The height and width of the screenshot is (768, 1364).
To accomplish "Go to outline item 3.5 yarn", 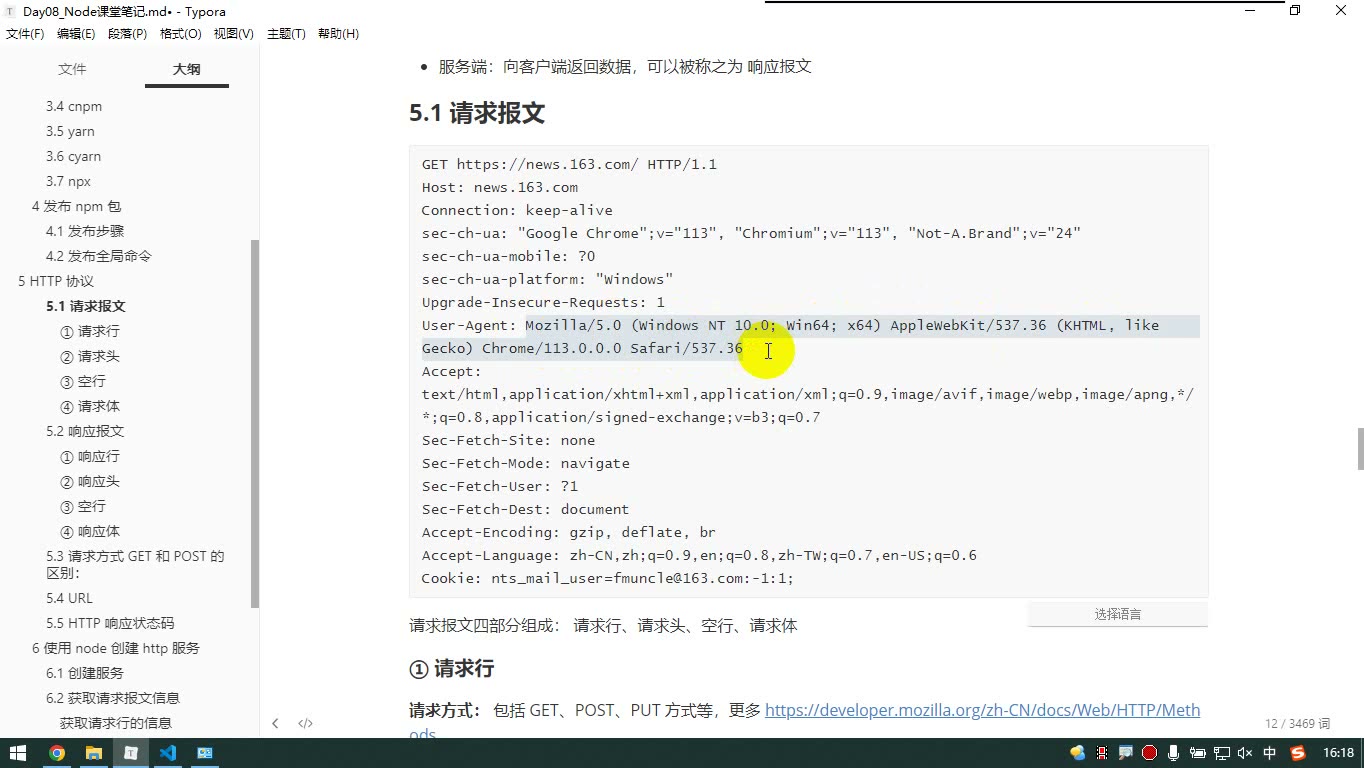I will point(70,131).
